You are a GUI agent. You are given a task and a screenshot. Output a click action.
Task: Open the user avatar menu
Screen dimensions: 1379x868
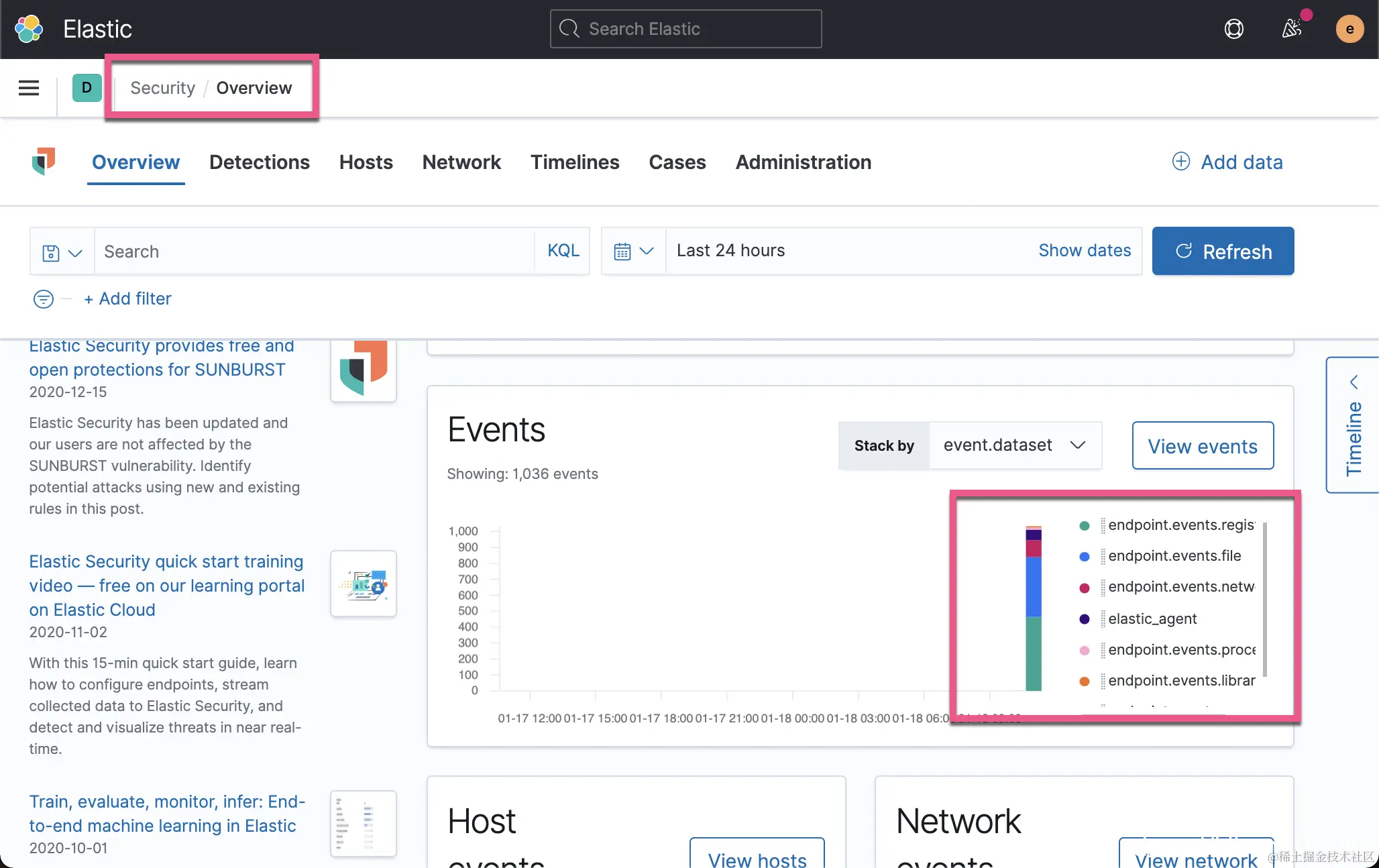coord(1349,29)
